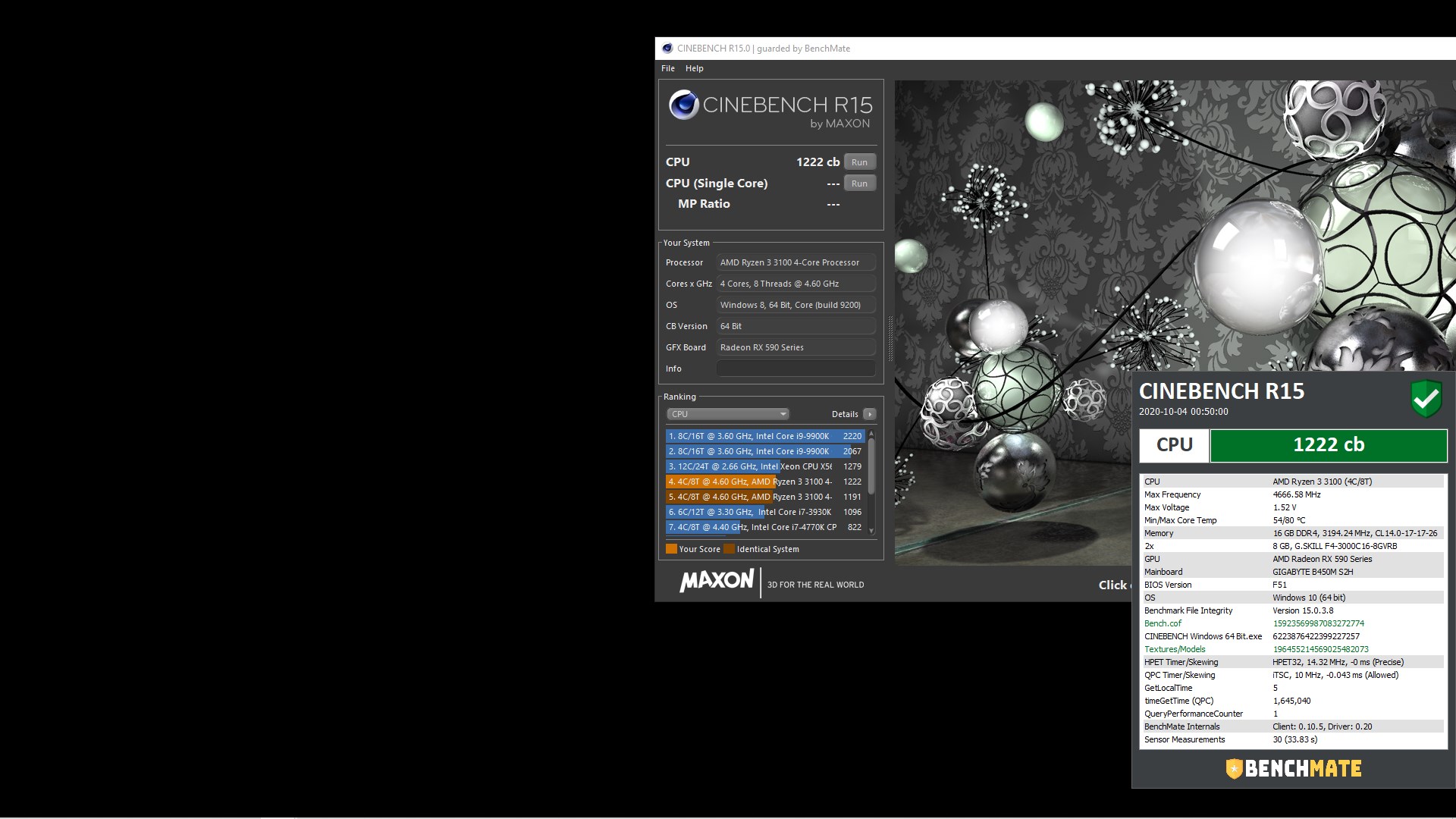Click the green 1222 cb score bar

(1329, 445)
